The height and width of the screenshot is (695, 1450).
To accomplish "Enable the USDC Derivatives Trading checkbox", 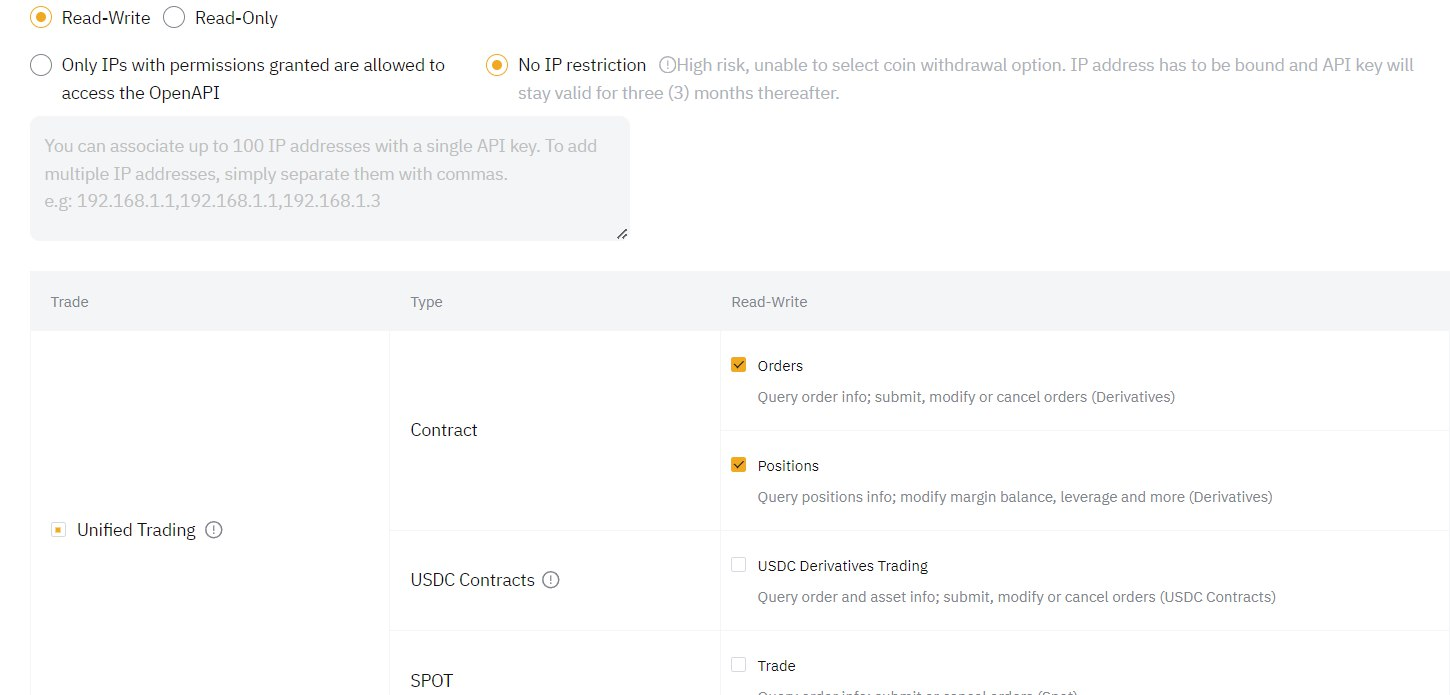I will 739,565.
